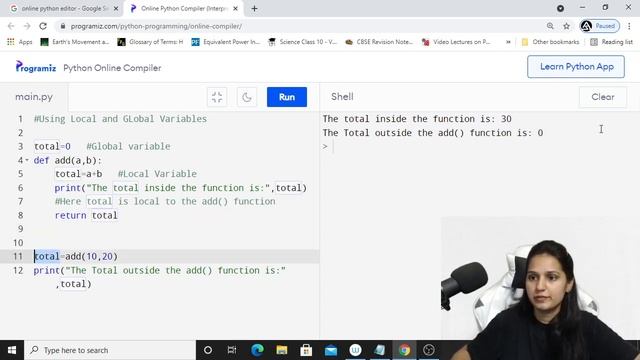
Task: Open Chrome three-dot menu
Action: pos(629,26)
